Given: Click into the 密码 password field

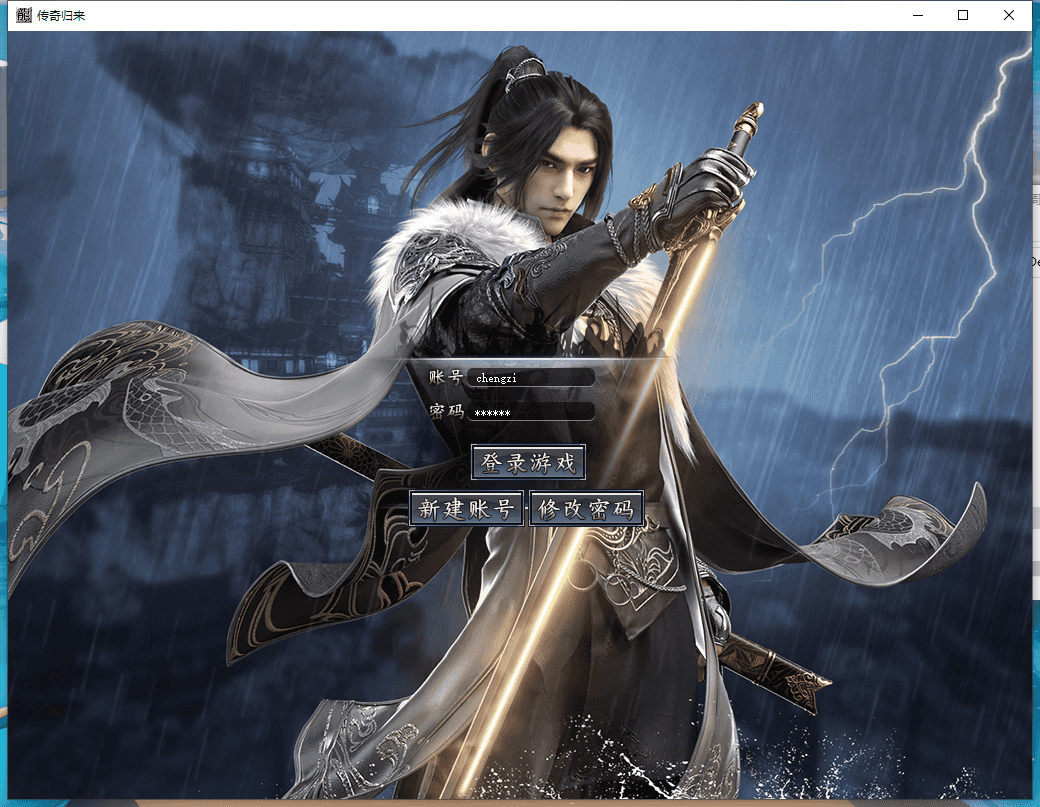Looking at the screenshot, I should tap(531, 412).
